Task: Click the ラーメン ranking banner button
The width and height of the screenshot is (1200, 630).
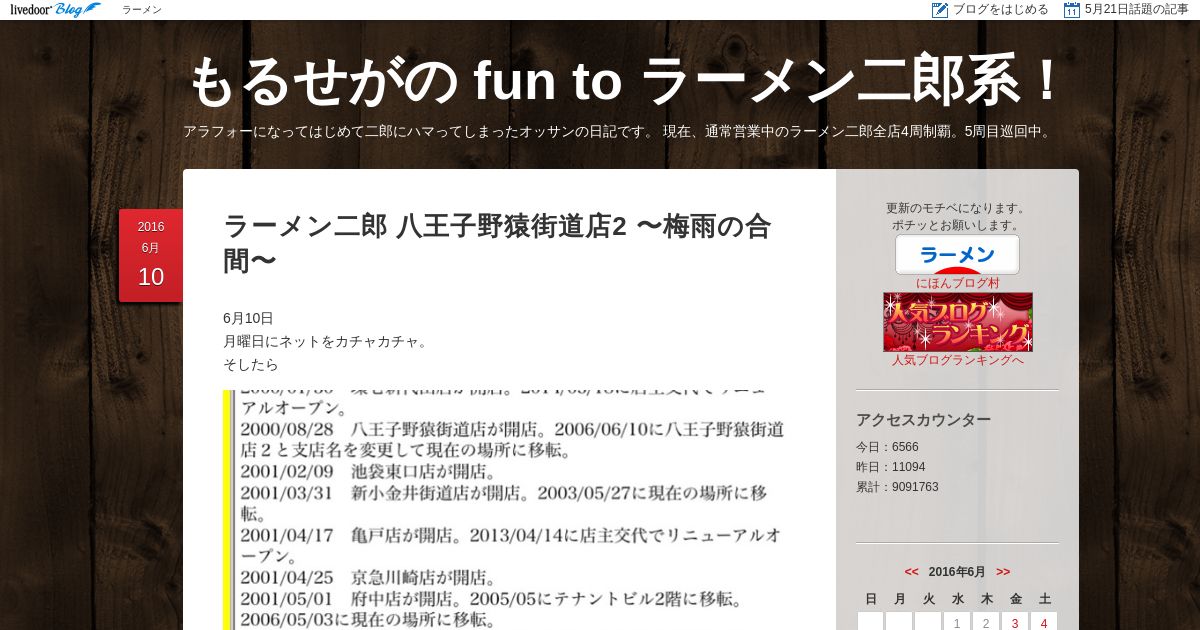Action: (957, 254)
